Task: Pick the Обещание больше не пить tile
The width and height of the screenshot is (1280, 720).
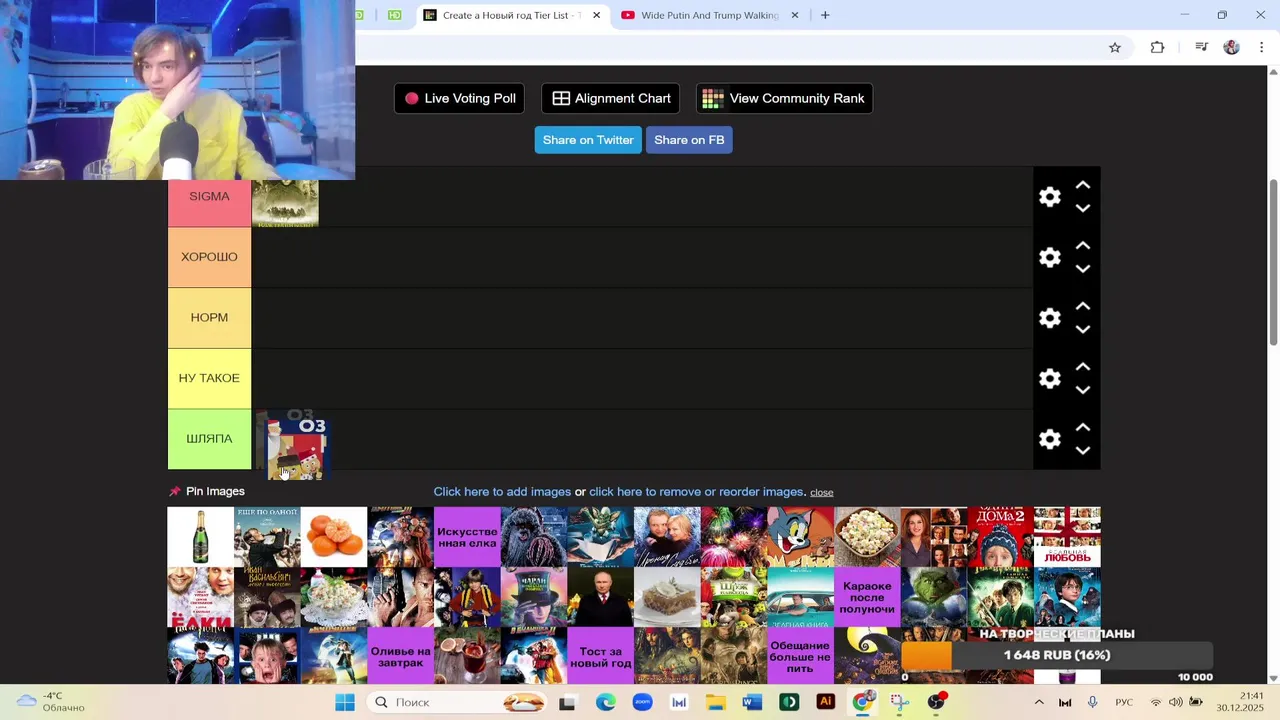Action: click(800, 656)
